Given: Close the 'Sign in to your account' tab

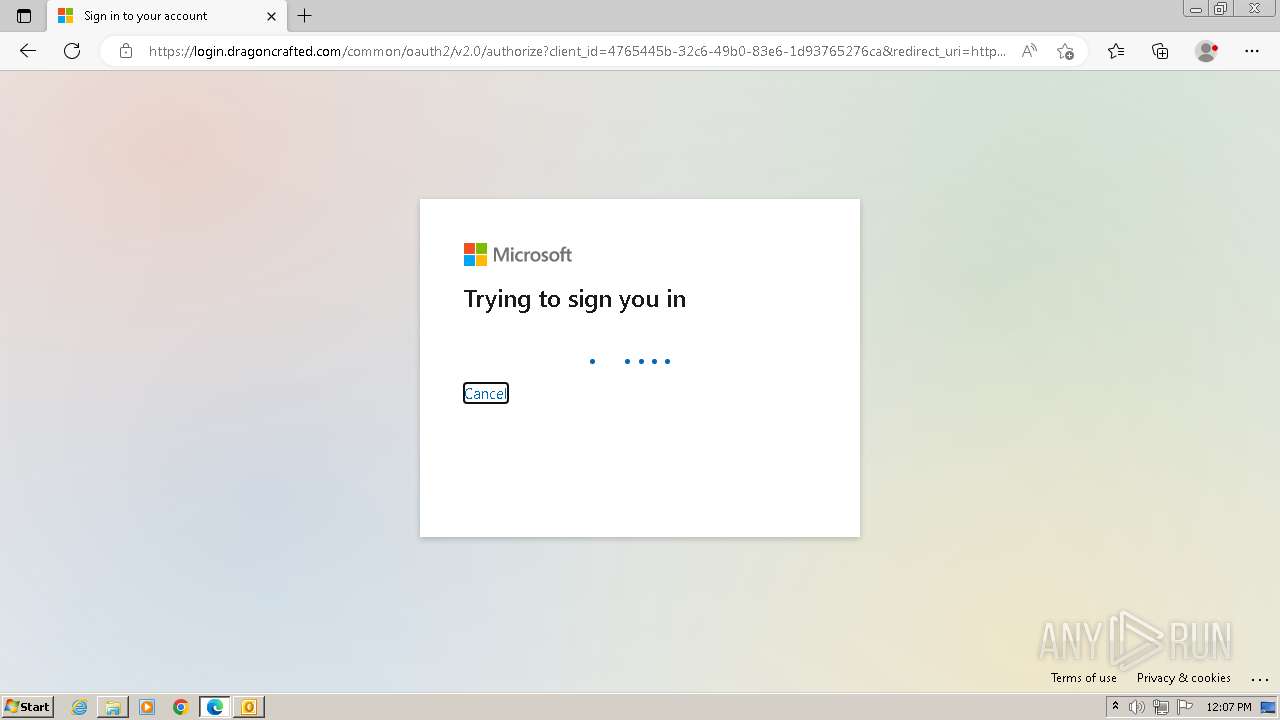Looking at the screenshot, I should pos(271,16).
